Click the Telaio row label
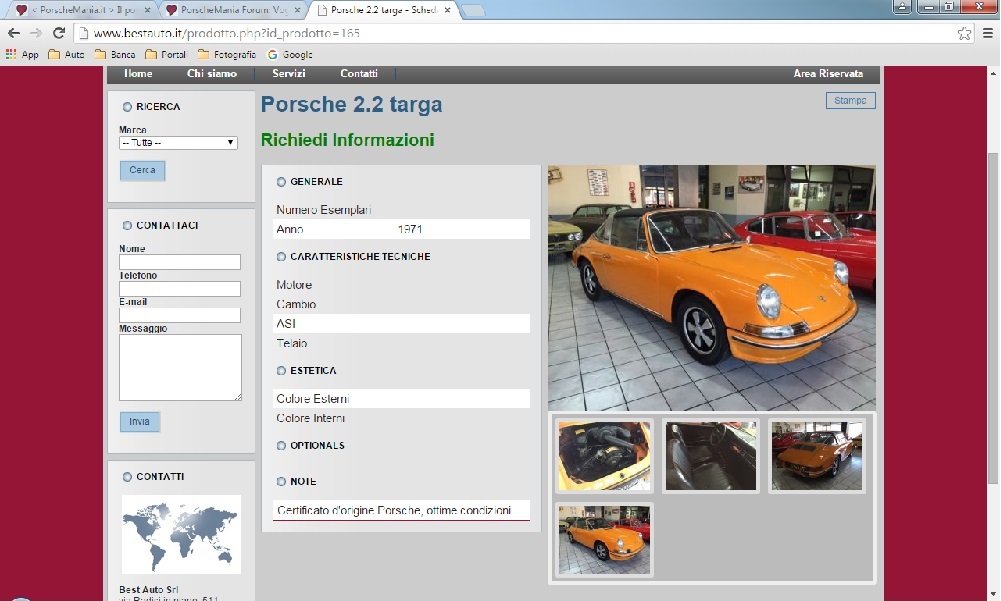1001x601 pixels. (x=292, y=343)
